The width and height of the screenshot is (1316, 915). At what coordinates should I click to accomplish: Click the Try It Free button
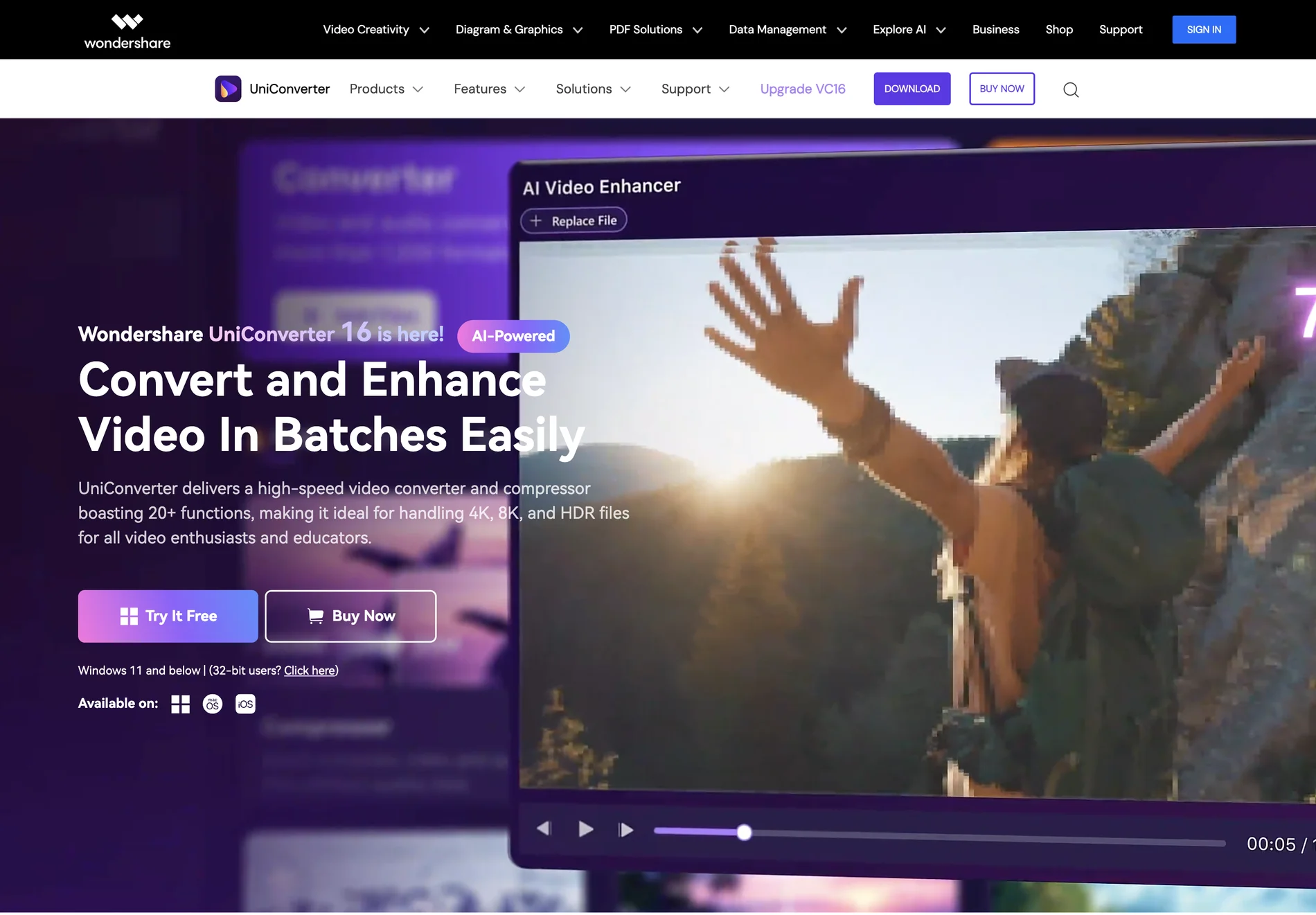[x=168, y=616]
